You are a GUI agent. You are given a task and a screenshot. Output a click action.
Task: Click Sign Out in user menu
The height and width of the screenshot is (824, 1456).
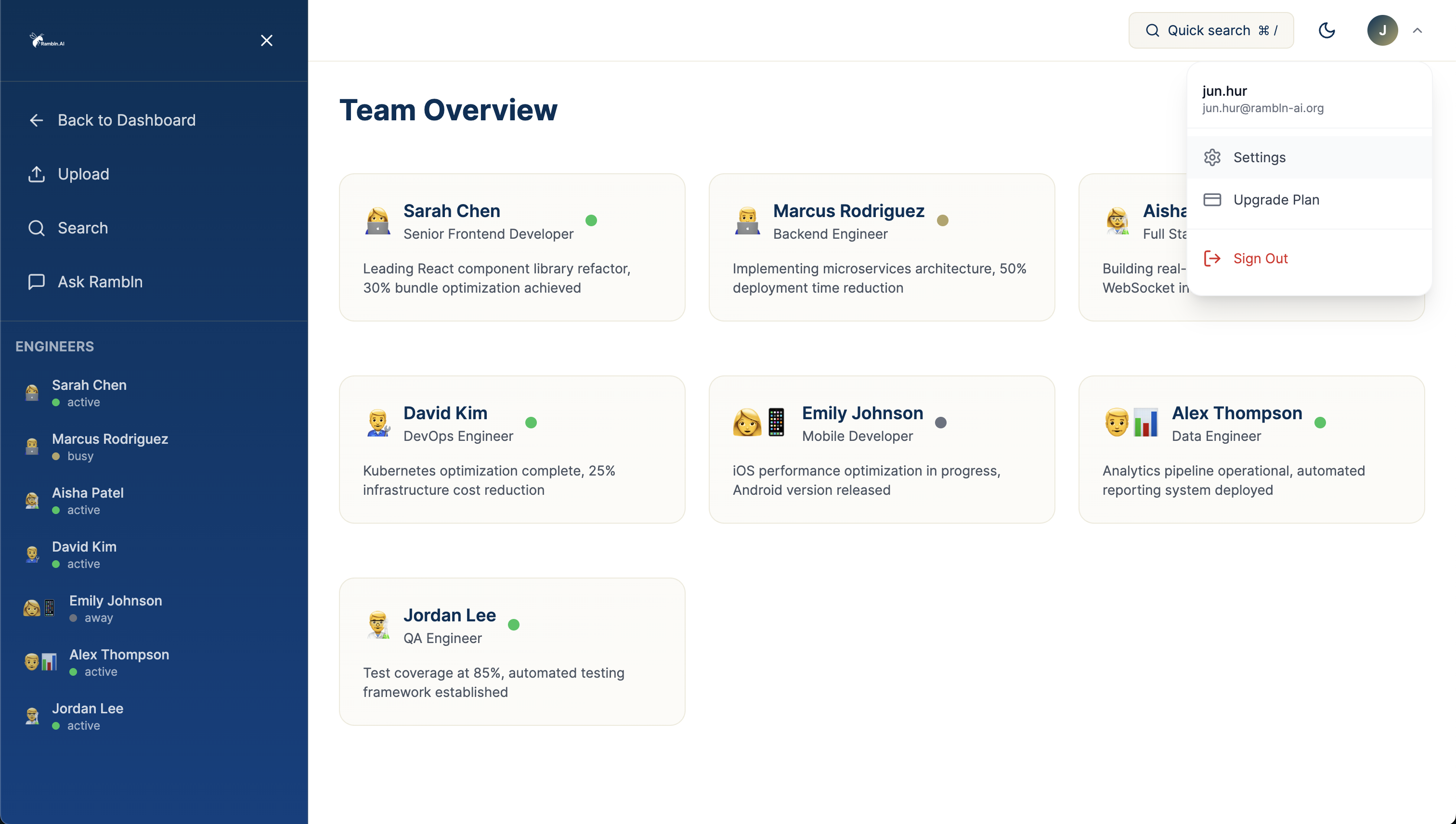tap(1260, 258)
